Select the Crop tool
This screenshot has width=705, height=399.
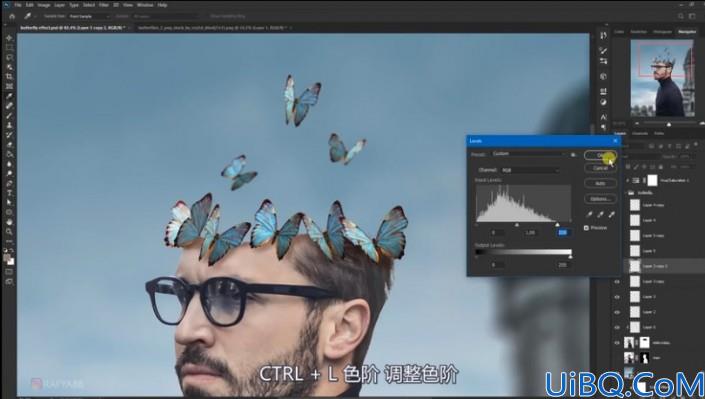click(9, 76)
